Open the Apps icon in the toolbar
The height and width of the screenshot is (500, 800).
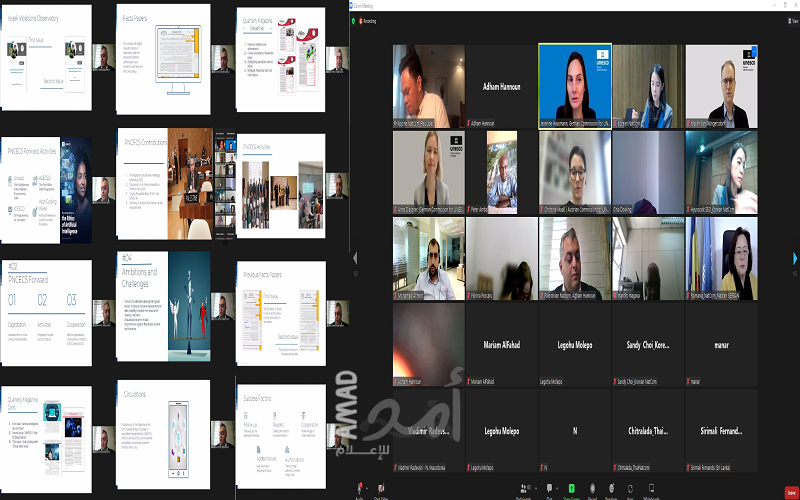[631, 488]
